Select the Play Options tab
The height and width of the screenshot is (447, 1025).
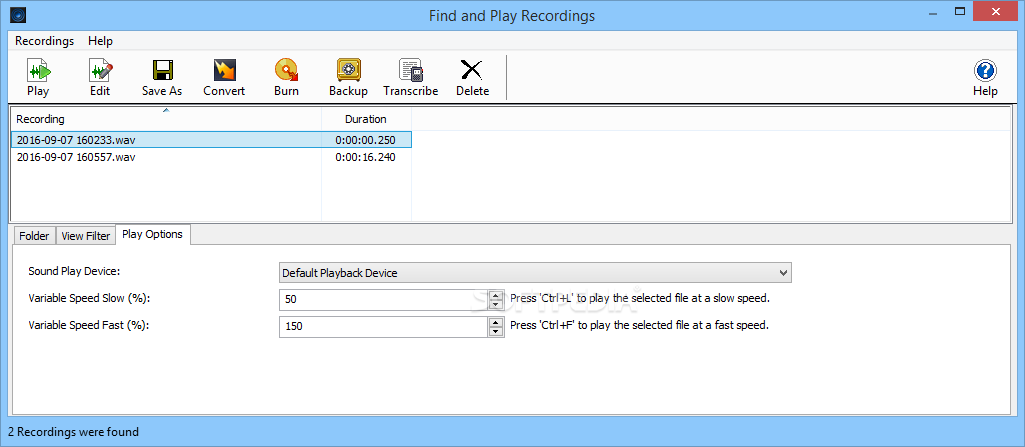click(x=152, y=234)
